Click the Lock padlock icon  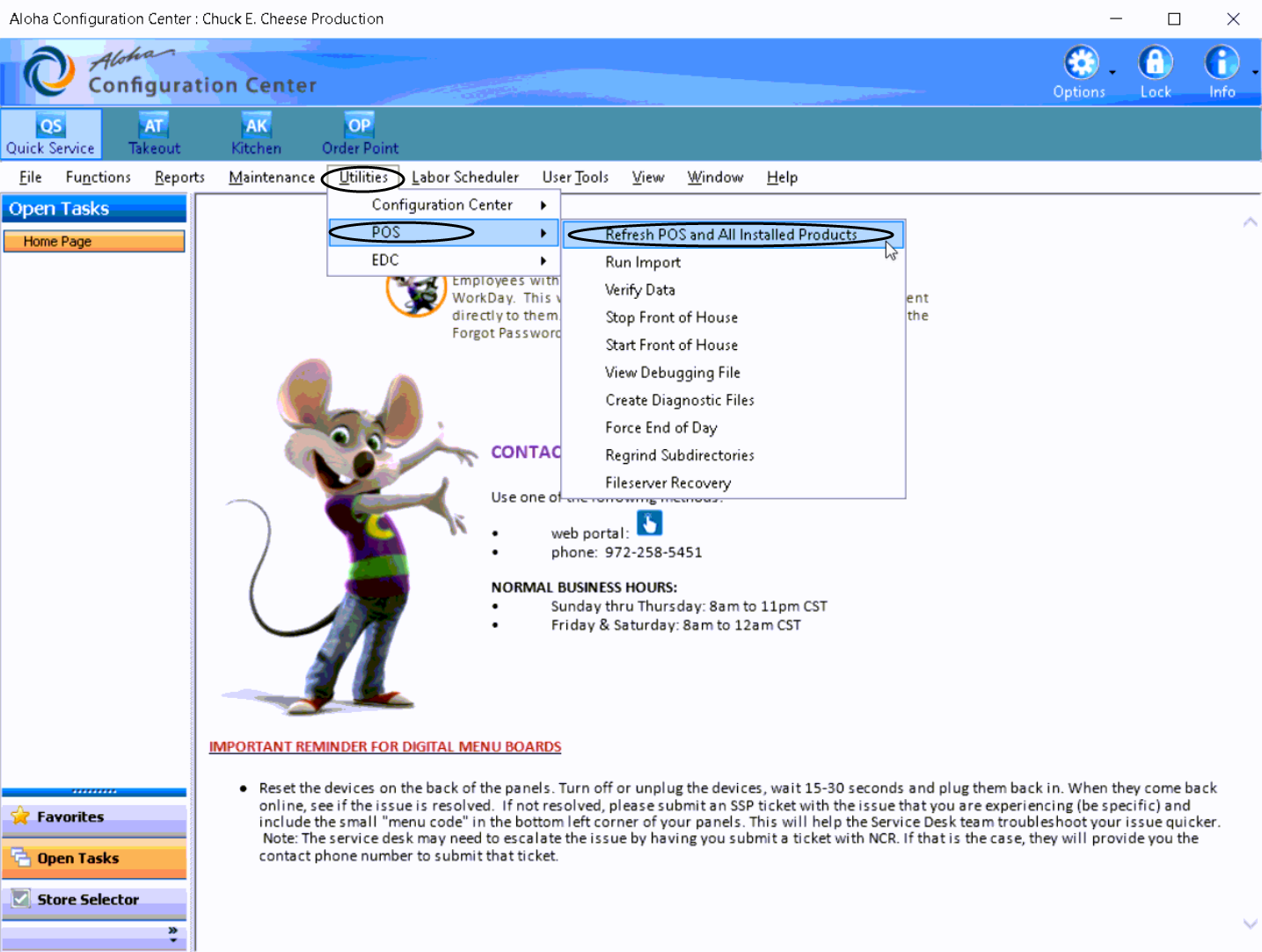1155,63
